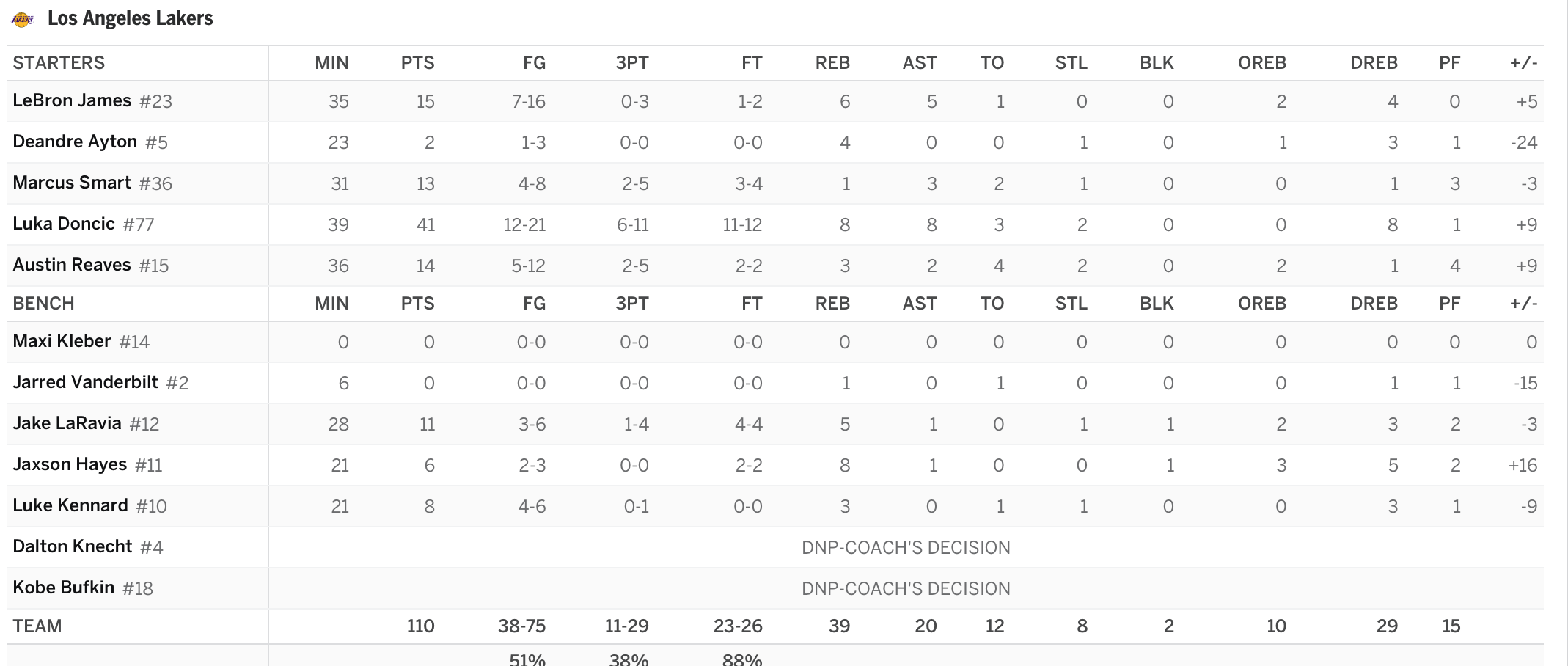
Task: Open the Los Angeles Lakers team title
Action: click(x=130, y=18)
